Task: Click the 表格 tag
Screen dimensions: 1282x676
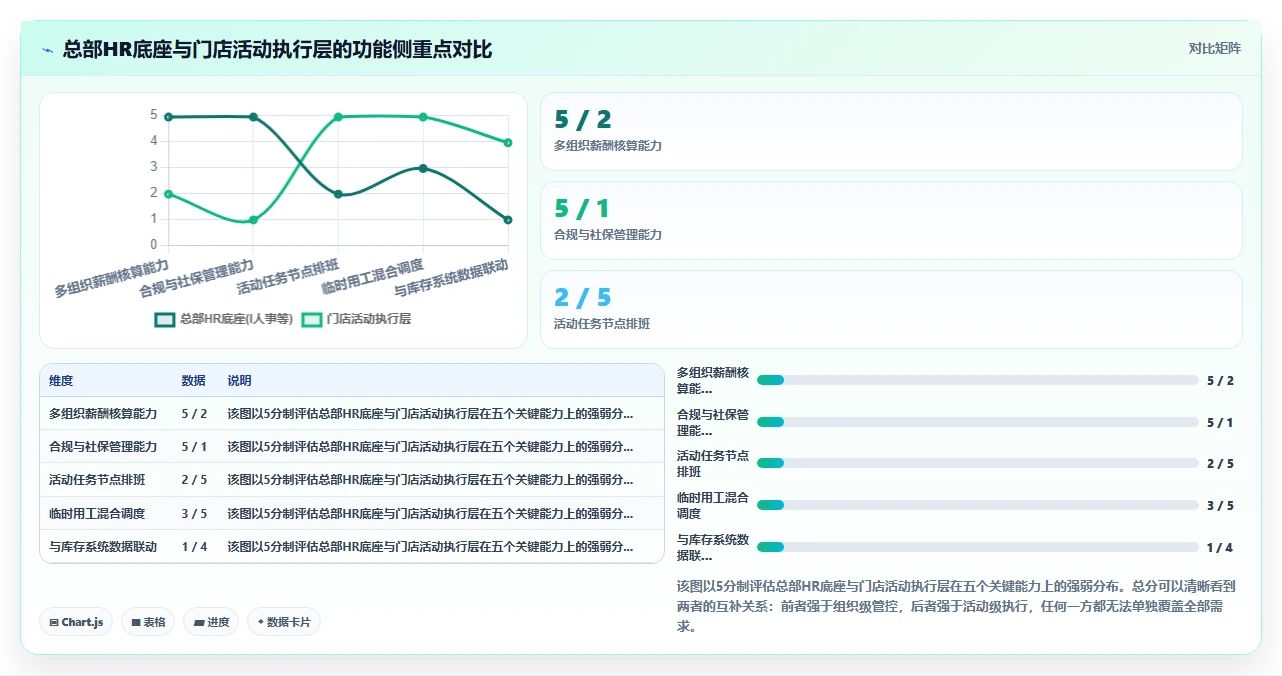Action: pos(148,622)
